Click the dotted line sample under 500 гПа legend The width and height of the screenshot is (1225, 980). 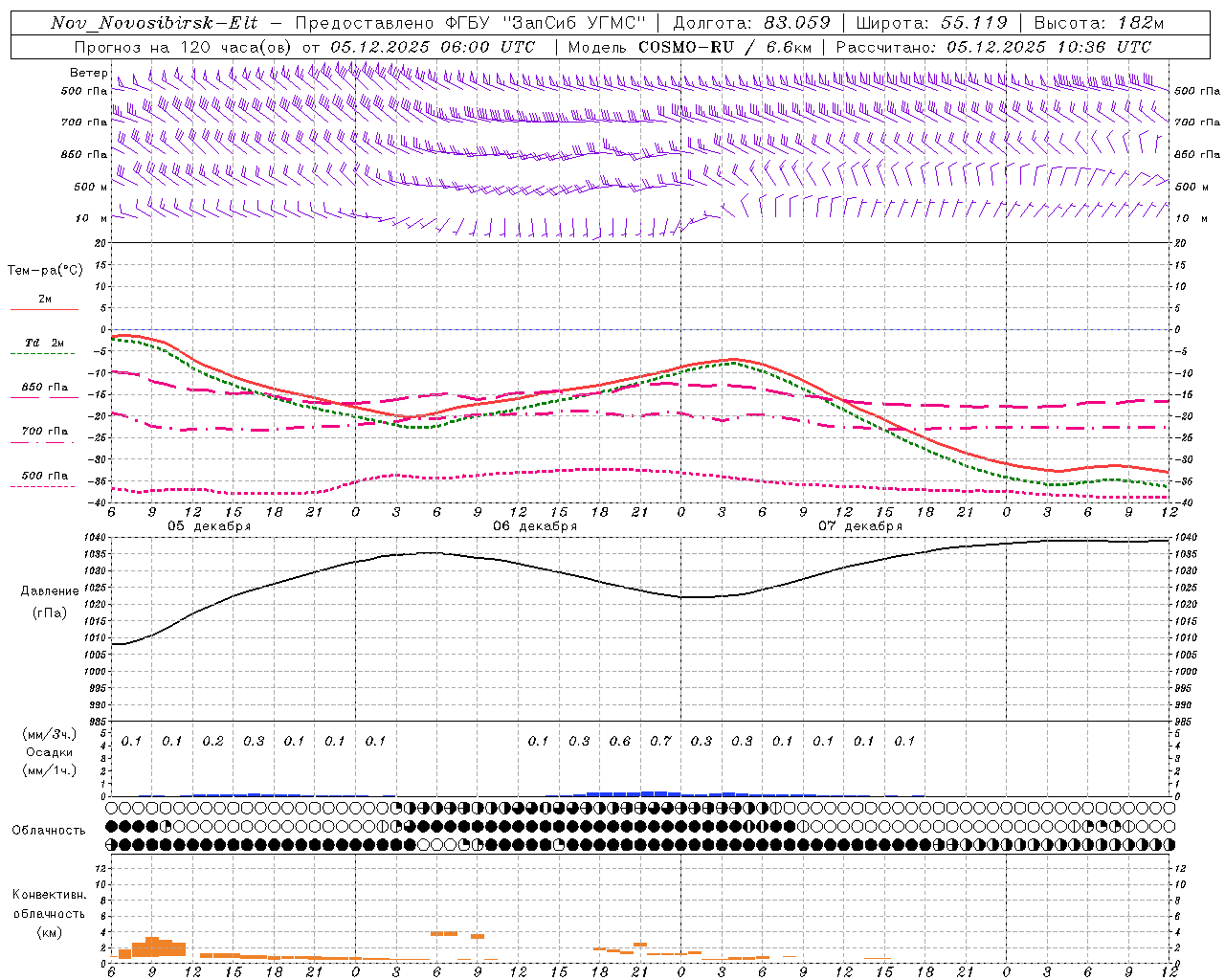click(44, 486)
